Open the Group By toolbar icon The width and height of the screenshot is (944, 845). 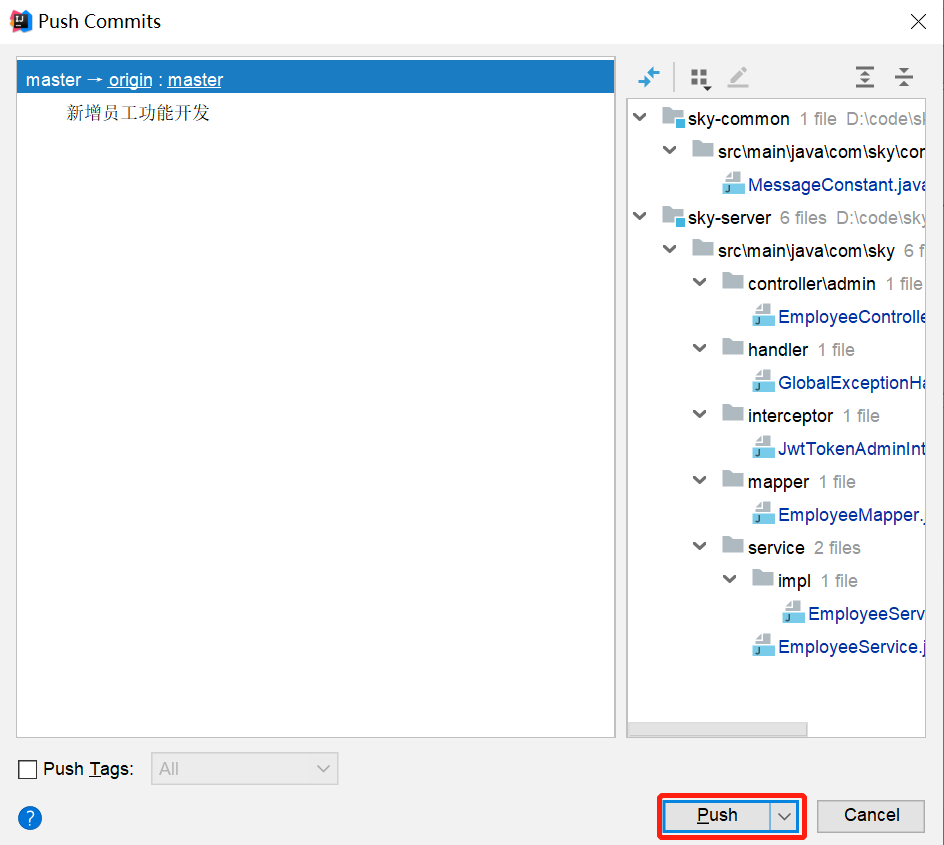[x=700, y=78]
